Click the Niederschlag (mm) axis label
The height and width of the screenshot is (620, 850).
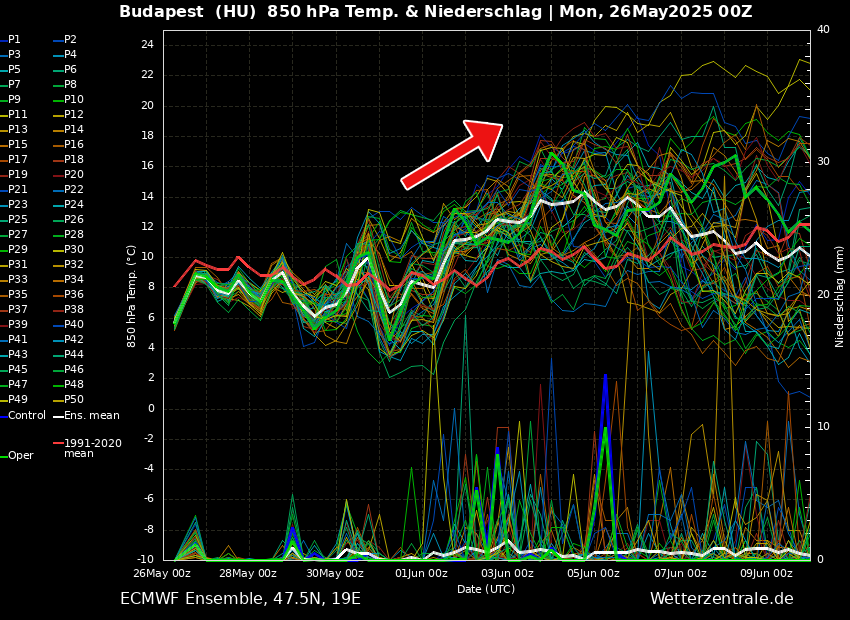pyautogui.click(x=840, y=296)
